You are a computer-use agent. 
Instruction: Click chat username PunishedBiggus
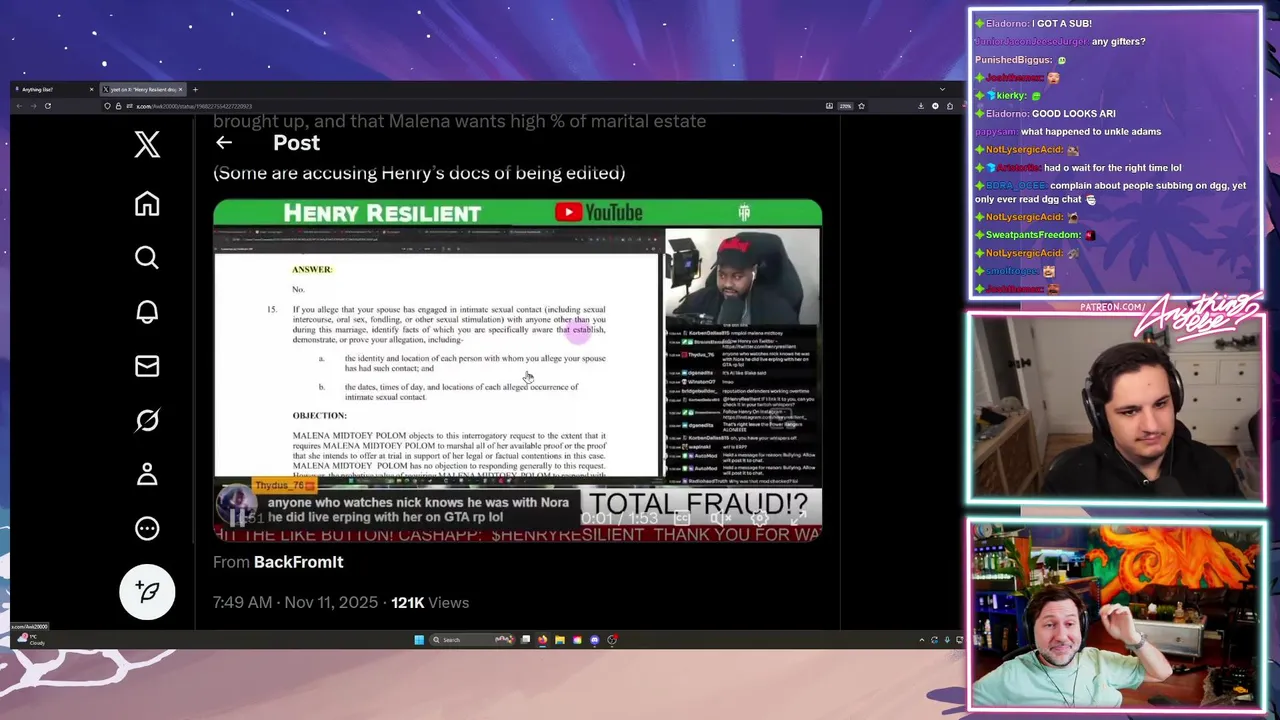(x=1014, y=60)
